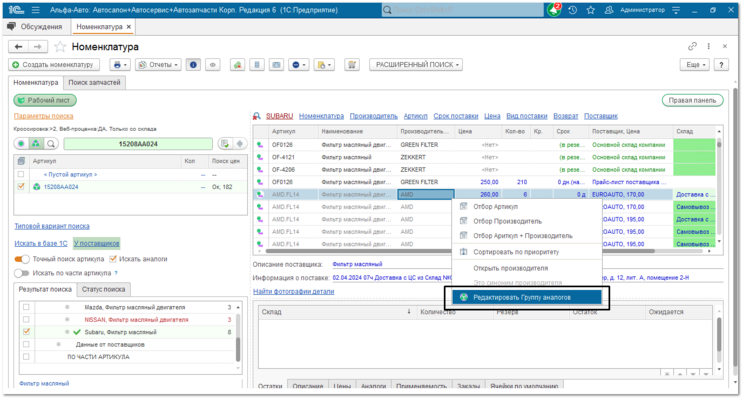Open Типовой вариант поиска link
The width and height of the screenshot is (743, 399).
coord(52,226)
